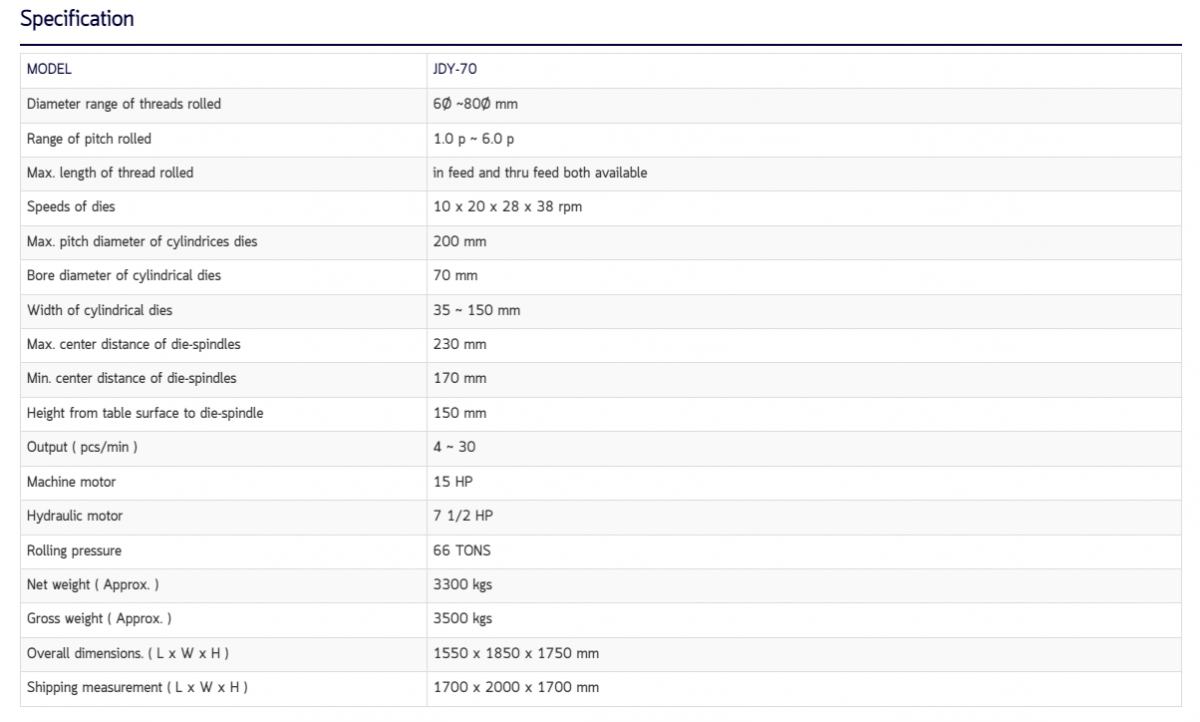Screen dimensions: 1200x722
Task: Select 'Min. center distance of die-spindles' label
Action: tap(132, 378)
